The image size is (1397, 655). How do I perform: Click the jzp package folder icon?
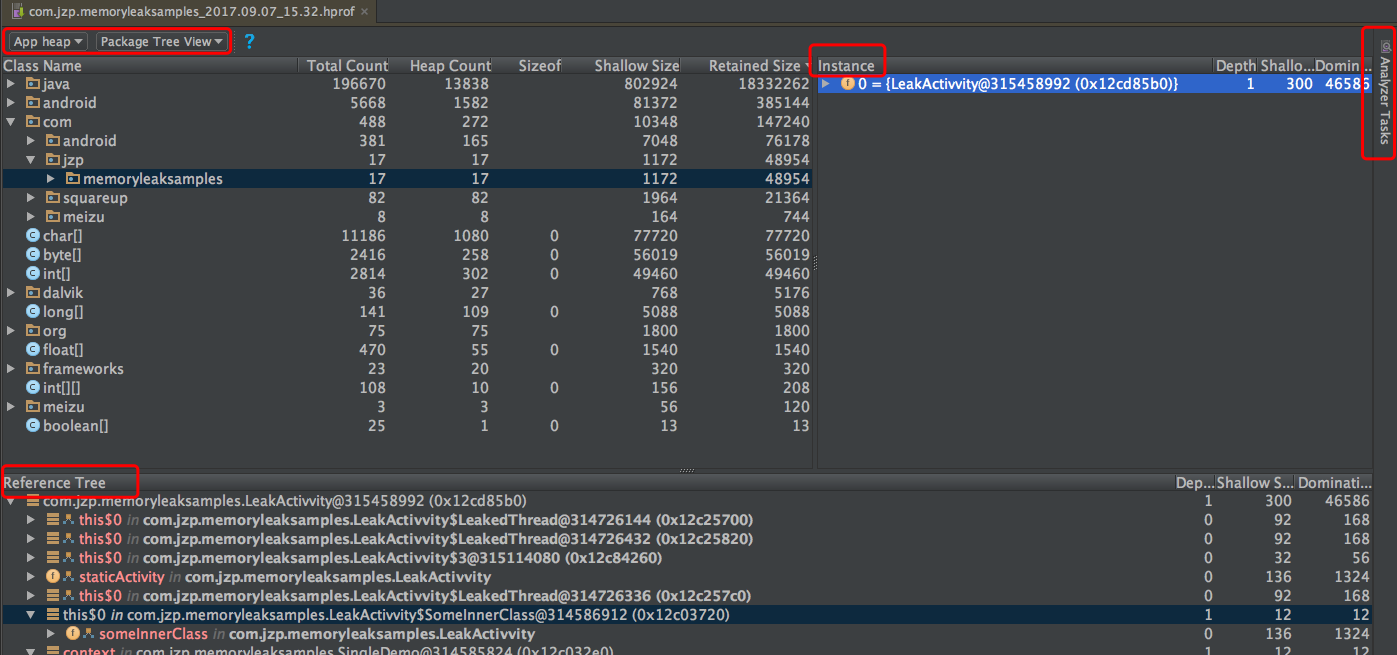click(52, 160)
